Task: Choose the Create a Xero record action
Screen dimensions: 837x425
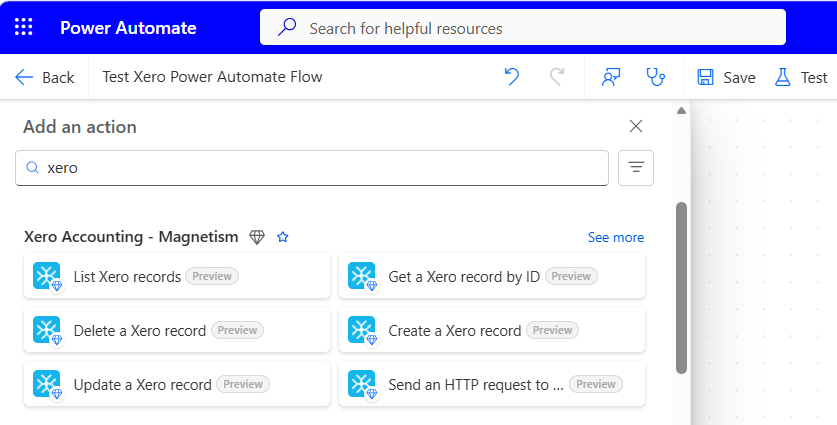Action: point(492,330)
